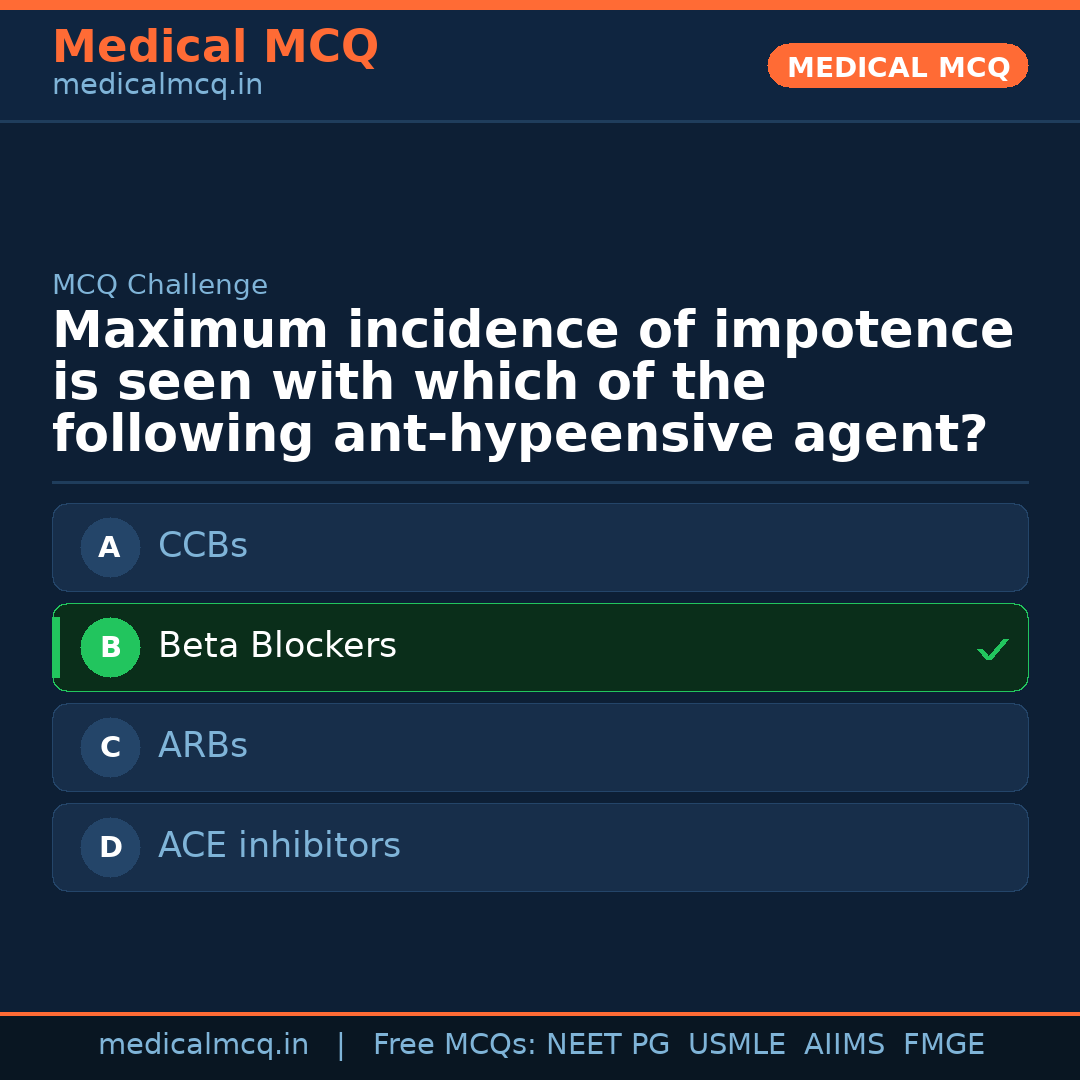The width and height of the screenshot is (1080, 1080).
Task: Click the USMLE footer label
Action: point(736,1045)
